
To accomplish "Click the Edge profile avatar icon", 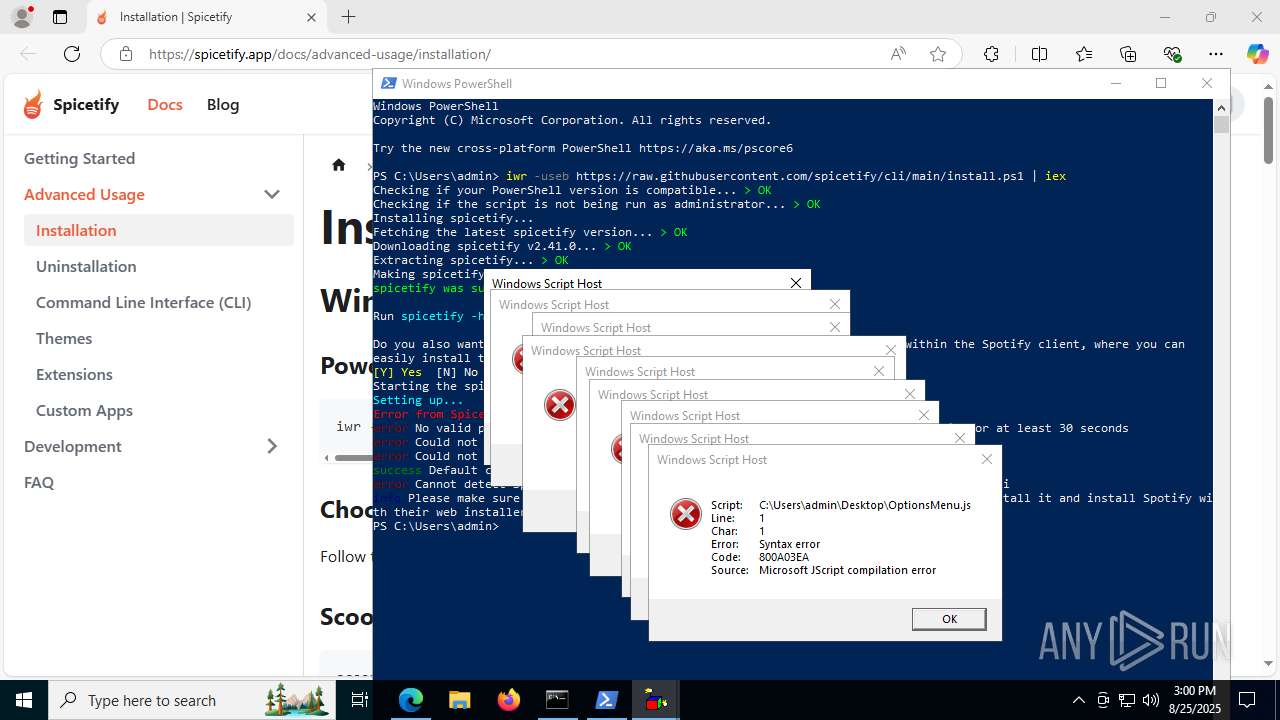I will point(24,17).
